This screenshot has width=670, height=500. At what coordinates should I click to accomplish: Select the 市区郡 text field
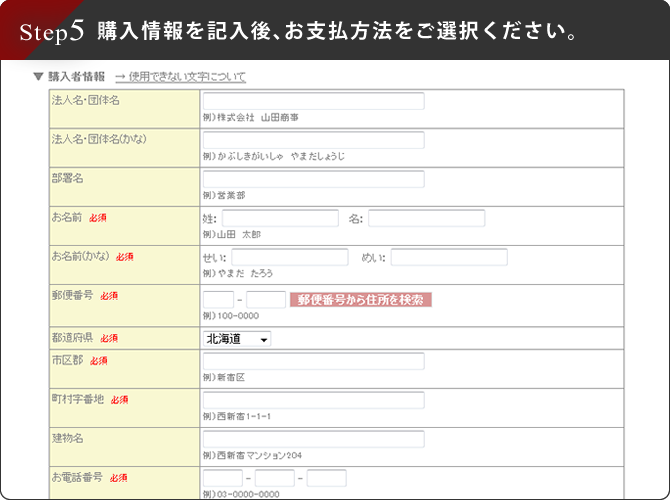[x=313, y=361]
